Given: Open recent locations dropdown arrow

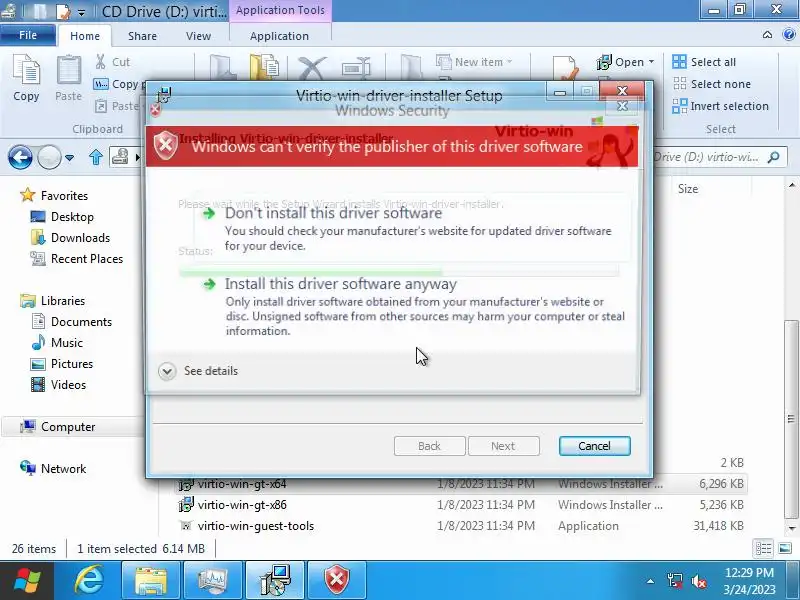Looking at the screenshot, I should [69, 158].
